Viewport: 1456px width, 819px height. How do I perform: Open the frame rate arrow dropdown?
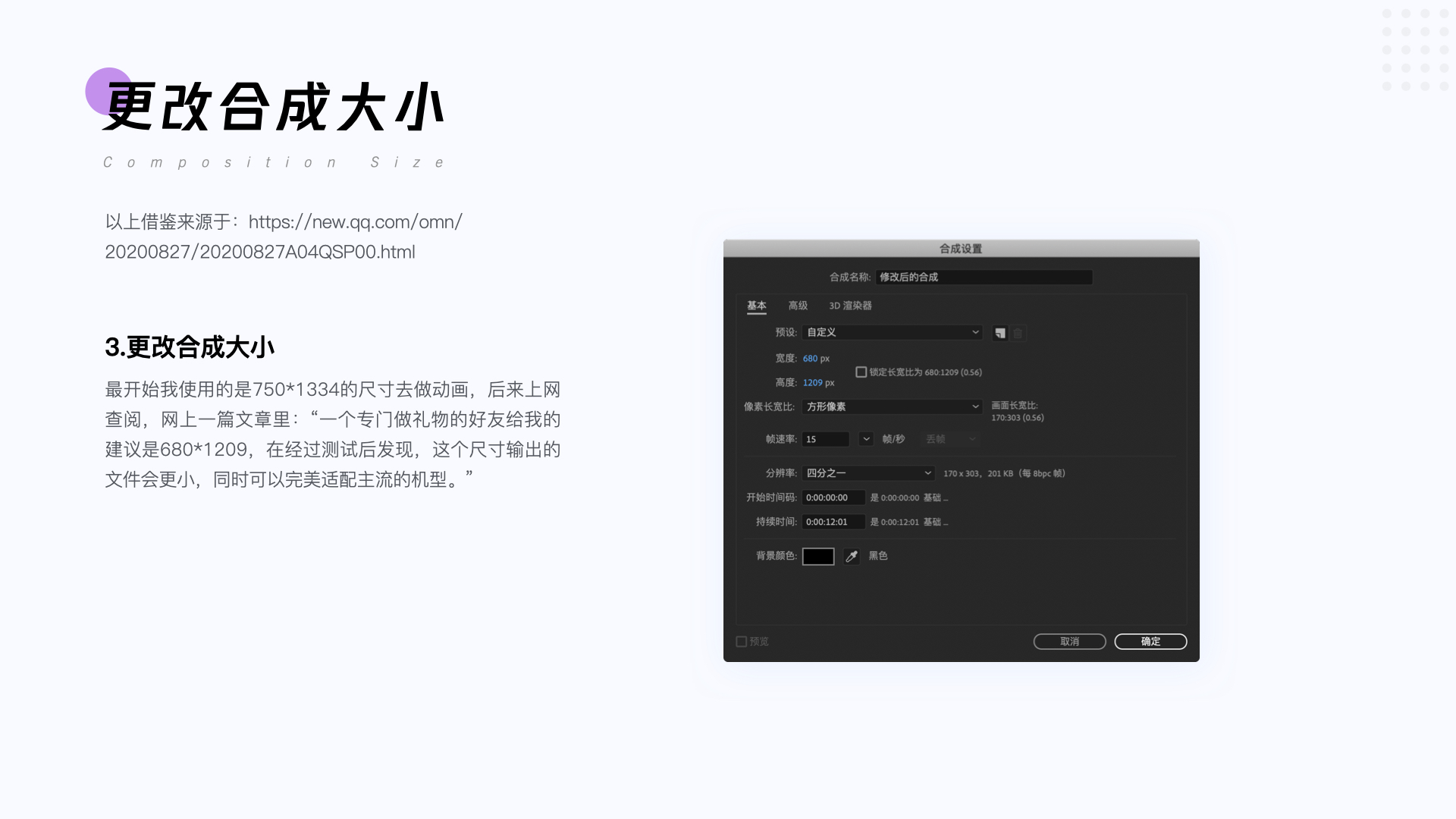point(866,439)
